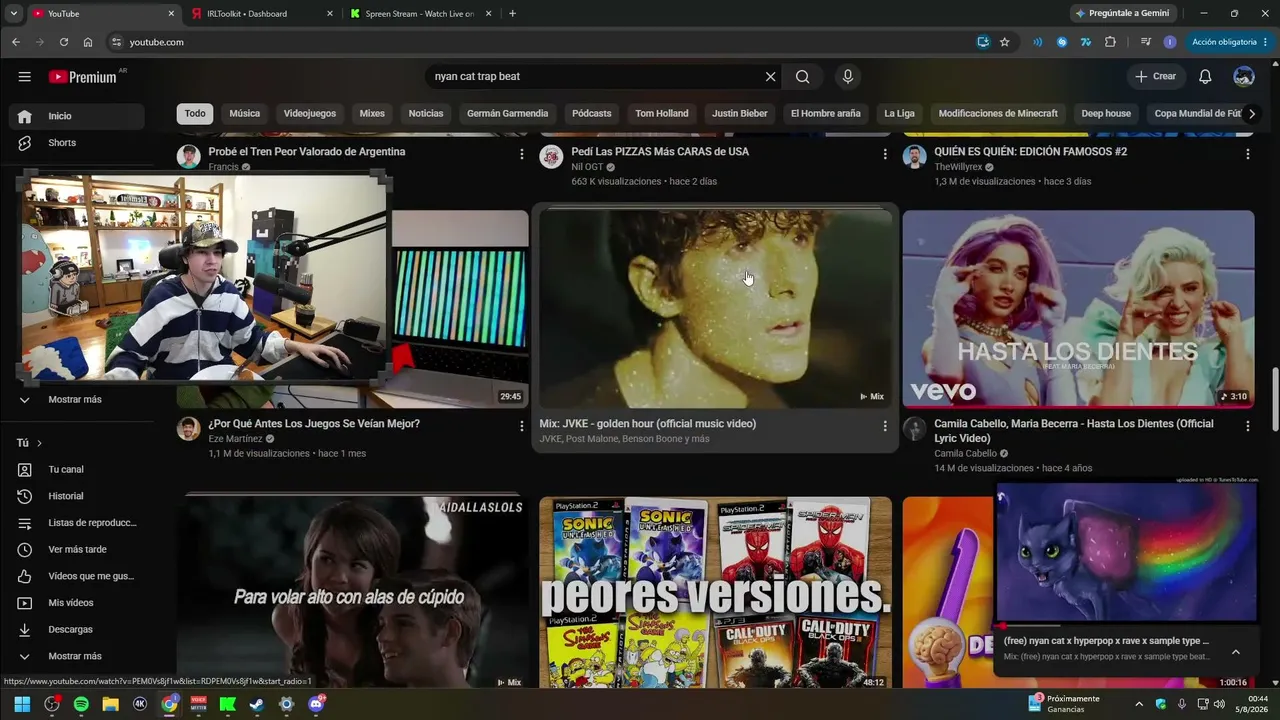Open a new browser tab

coord(513,14)
